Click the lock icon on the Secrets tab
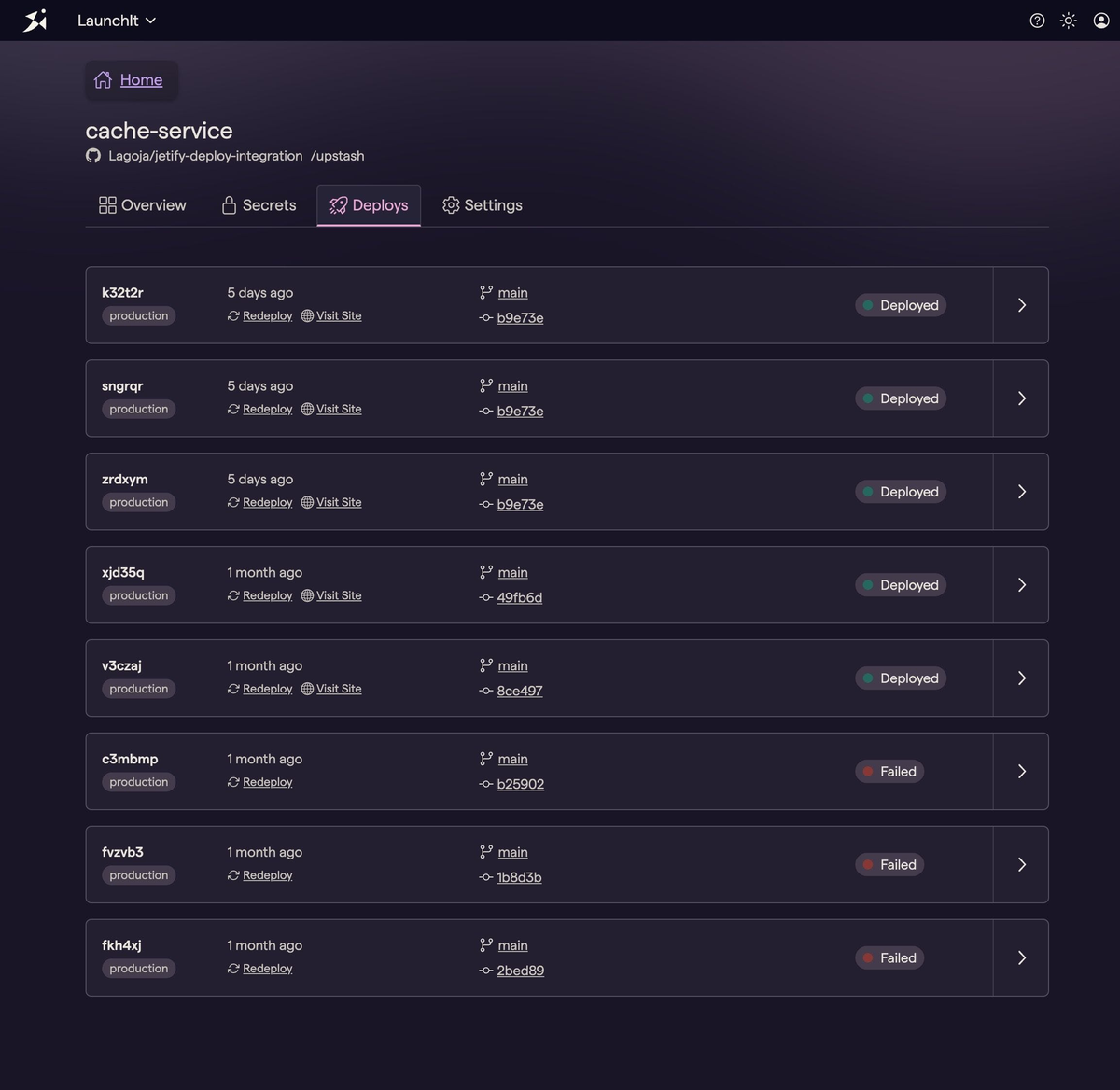The width and height of the screenshot is (1120, 1090). tap(227, 204)
